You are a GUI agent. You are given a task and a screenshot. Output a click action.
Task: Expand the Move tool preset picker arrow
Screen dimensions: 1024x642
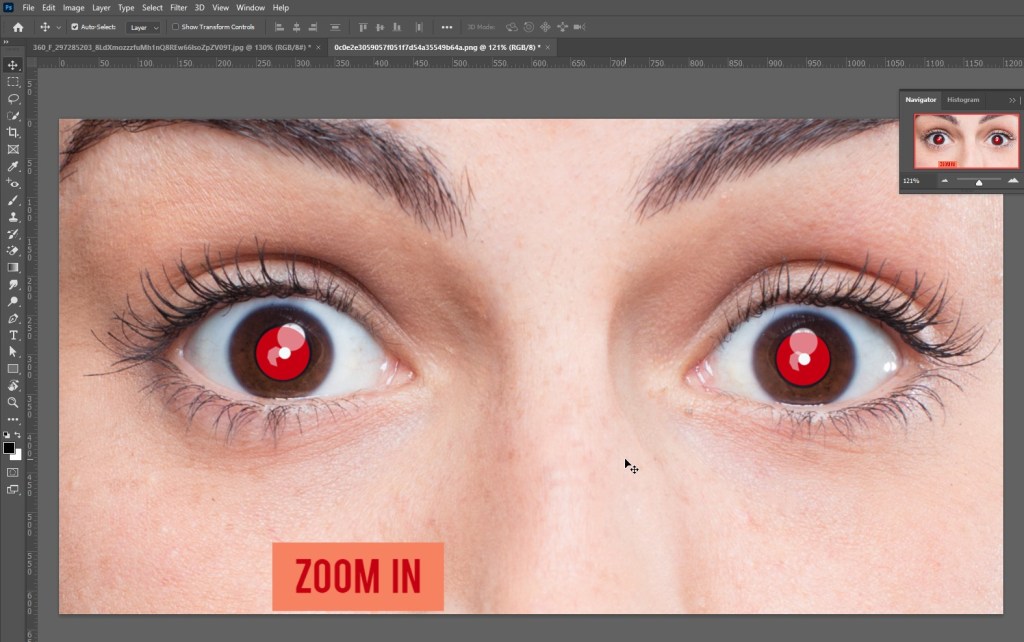point(59,27)
